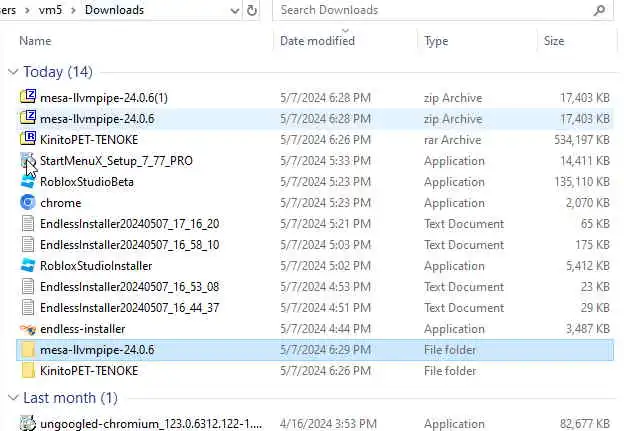Click the 4/16/2024 3:53 PM date cell
Image resolution: width=624 pixels, height=431 pixels.
pos(328,424)
